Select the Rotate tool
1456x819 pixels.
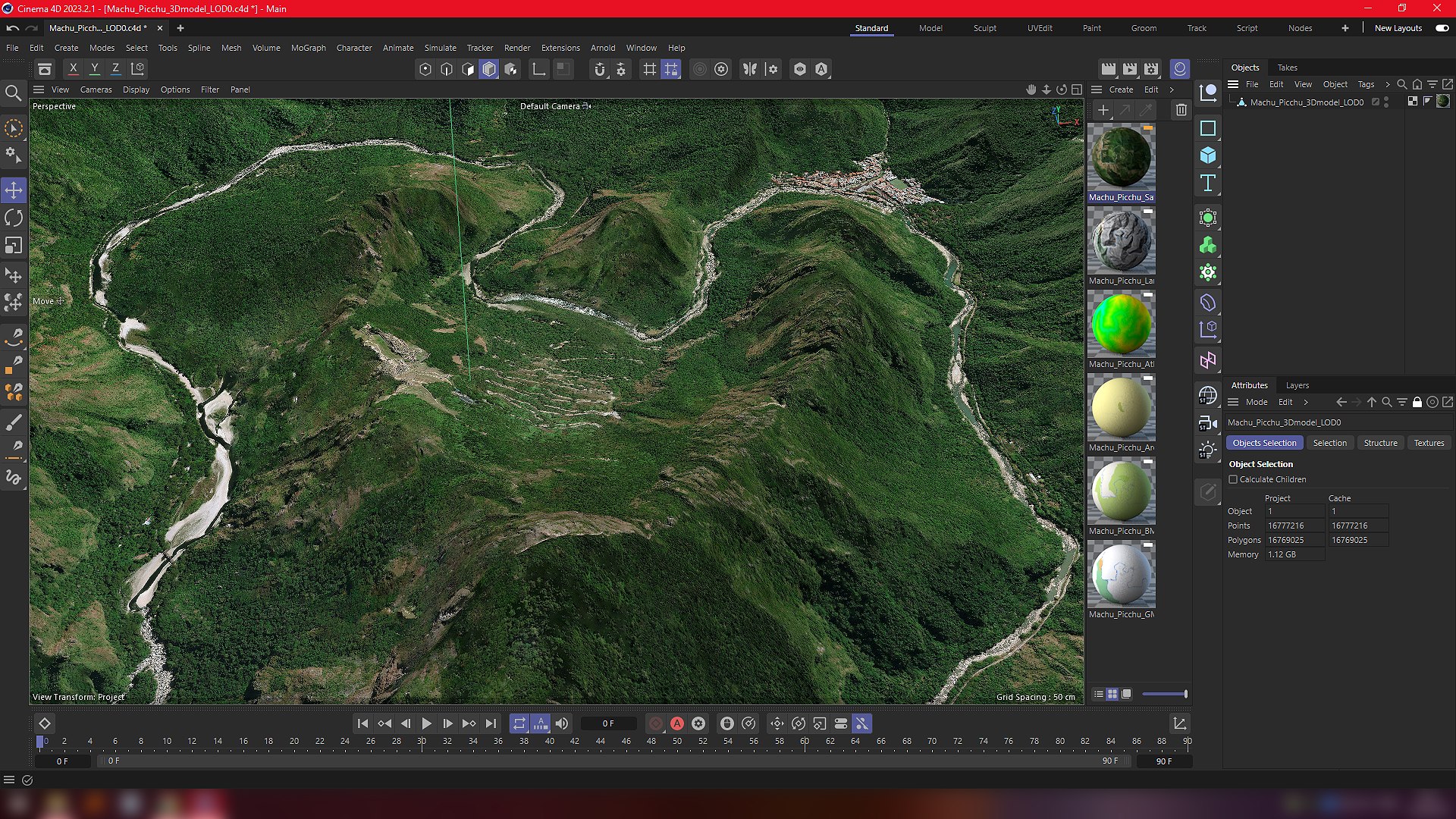coord(14,218)
